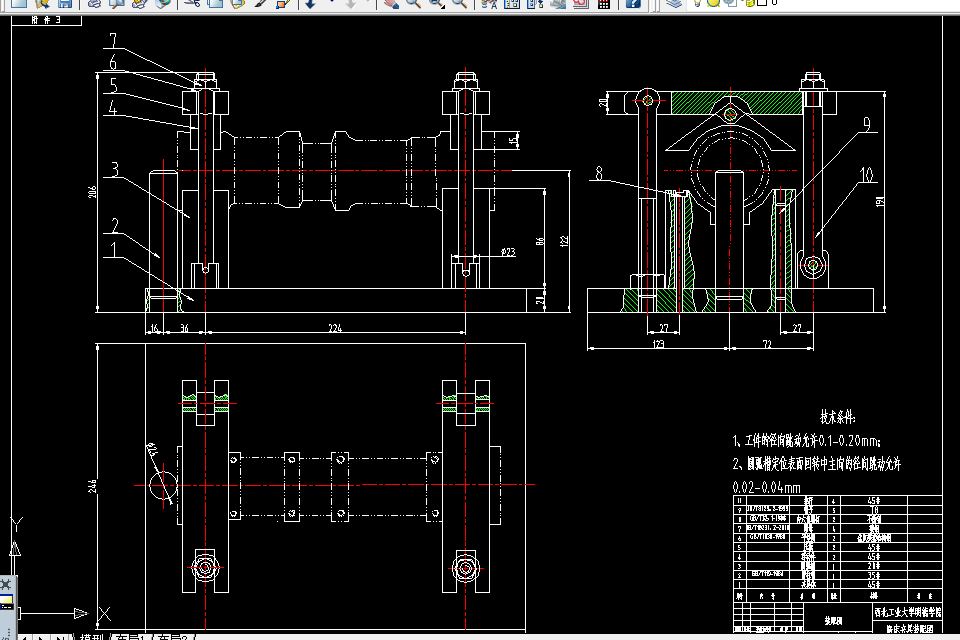960x640 pixels.
Task: Click the Help question mark icon
Action: point(633,3)
